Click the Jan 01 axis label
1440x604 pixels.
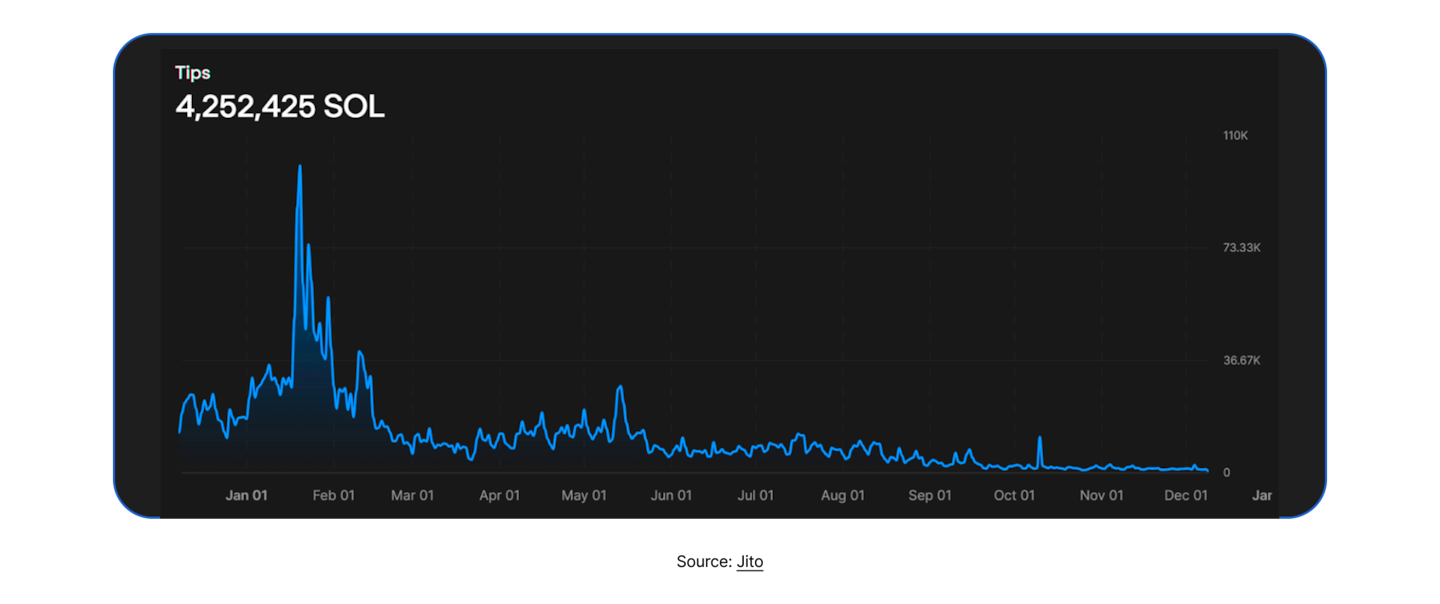(246, 495)
